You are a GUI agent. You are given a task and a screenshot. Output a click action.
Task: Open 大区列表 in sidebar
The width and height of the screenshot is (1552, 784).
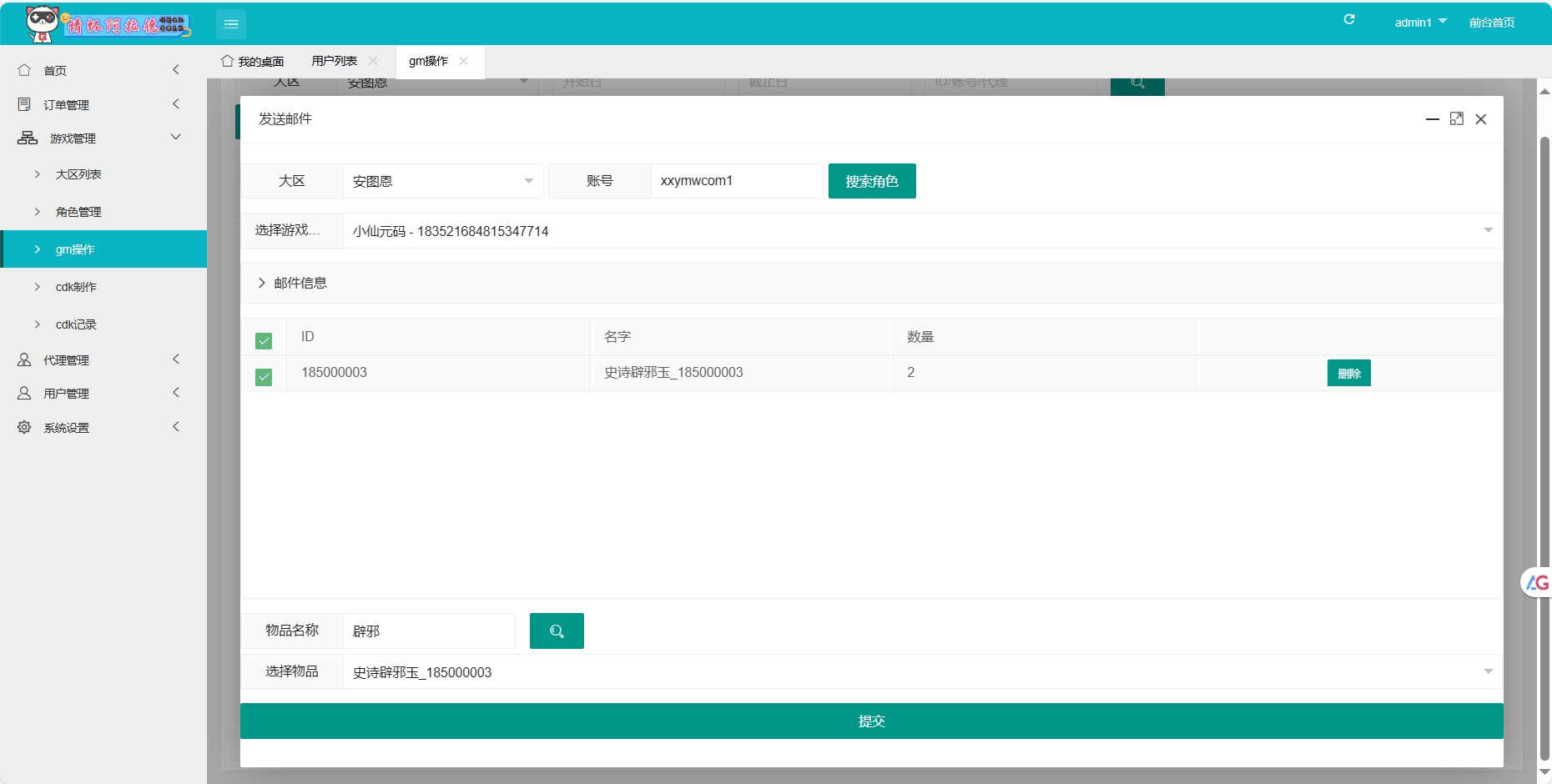point(103,174)
